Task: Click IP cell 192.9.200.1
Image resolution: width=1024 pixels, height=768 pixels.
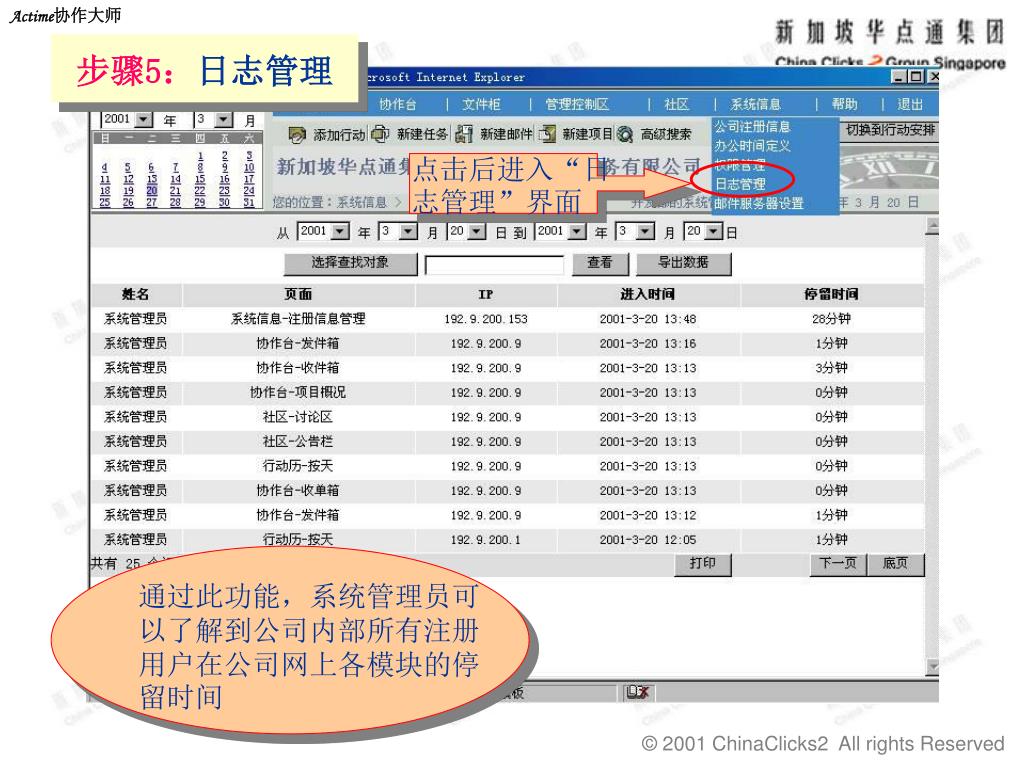Action: pos(485,539)
